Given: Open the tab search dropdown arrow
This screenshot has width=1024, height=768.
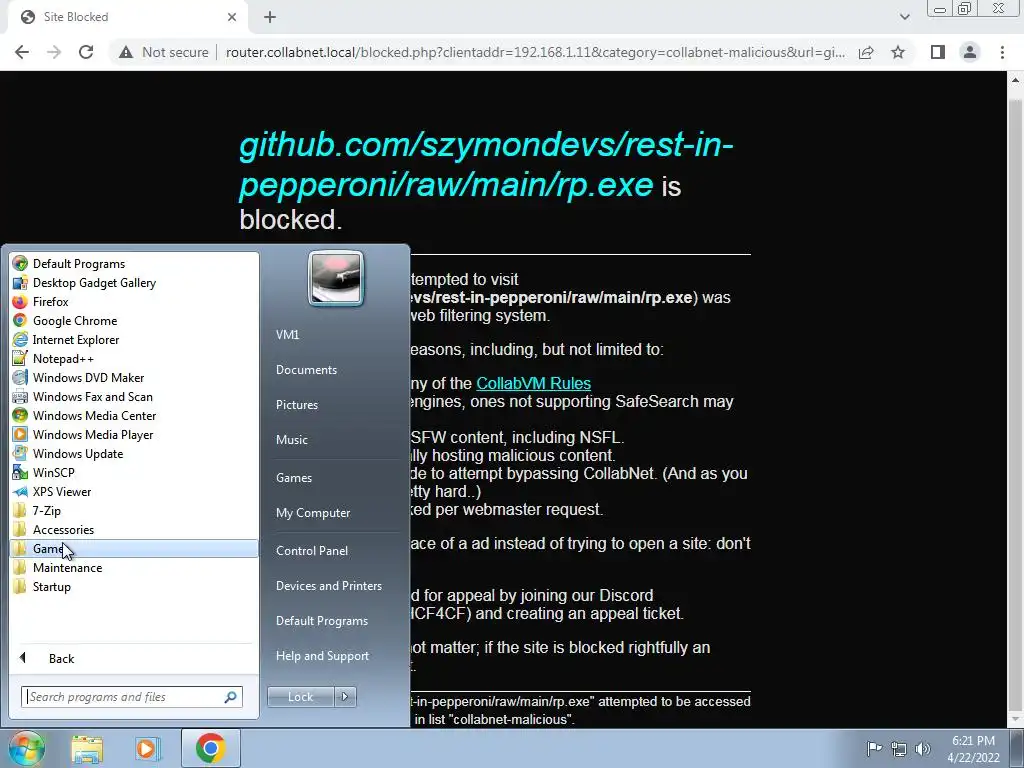Looking at the screenshot, I should pyautogui.click(x=904, y=17).
